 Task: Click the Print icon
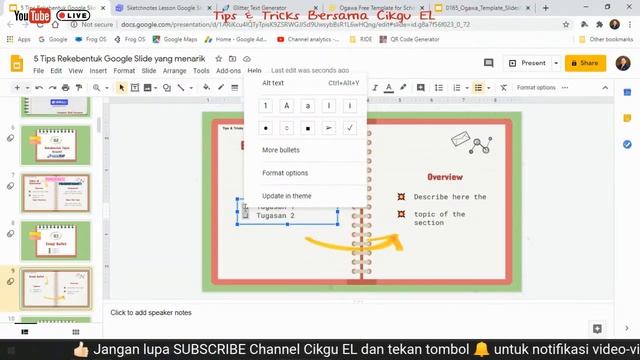(65, 88)
